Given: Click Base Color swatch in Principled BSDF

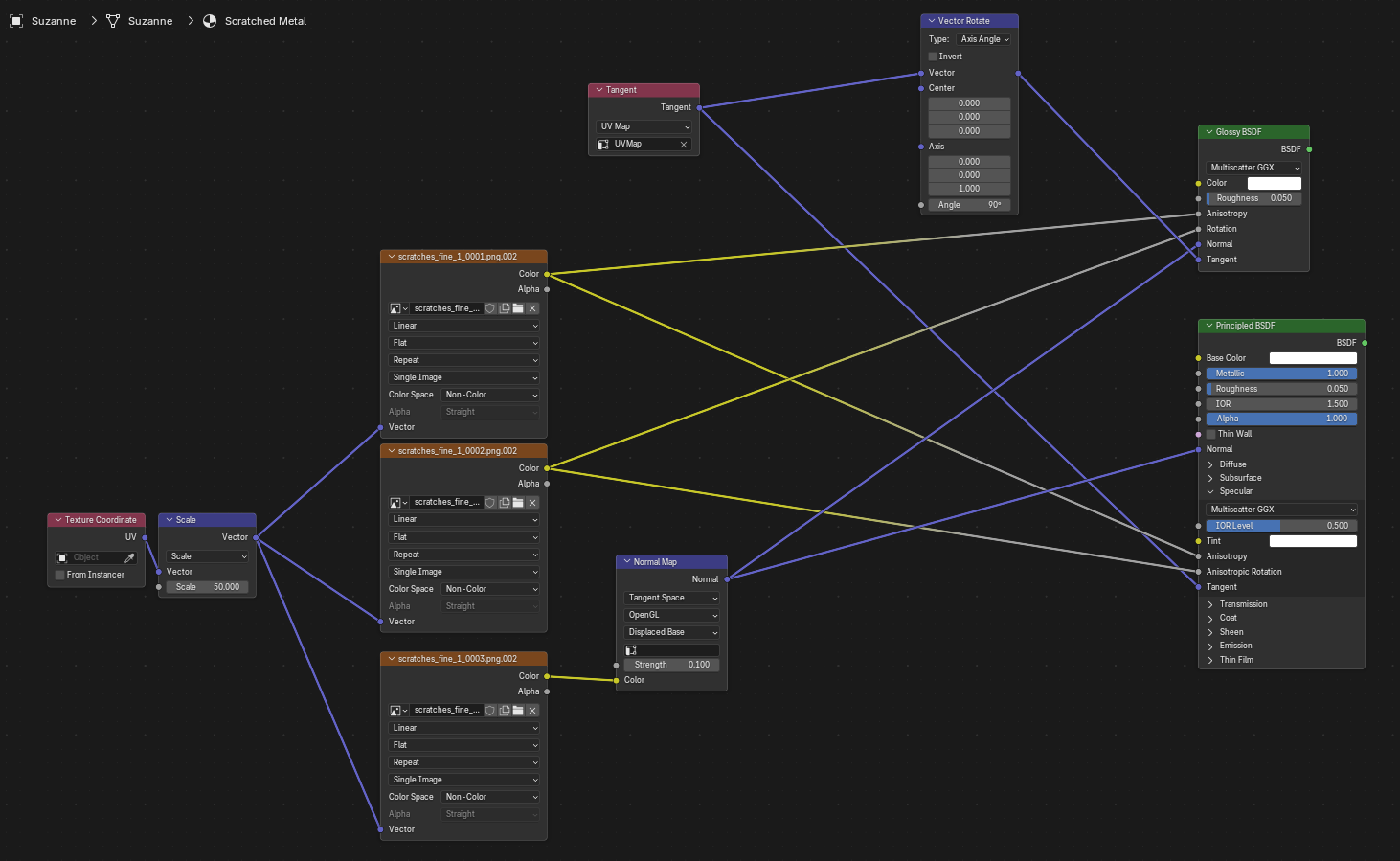Looking at the screenshot, I should pyautogui.click(x=1313, y=358).
